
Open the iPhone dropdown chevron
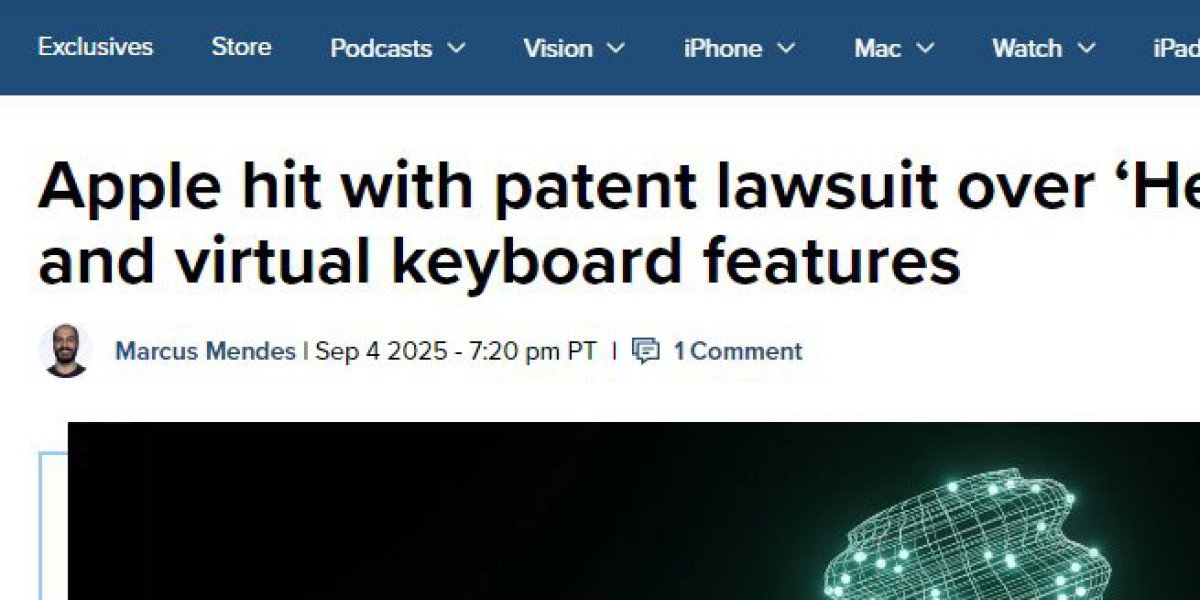pyautogui.click(x=786, y=49)
